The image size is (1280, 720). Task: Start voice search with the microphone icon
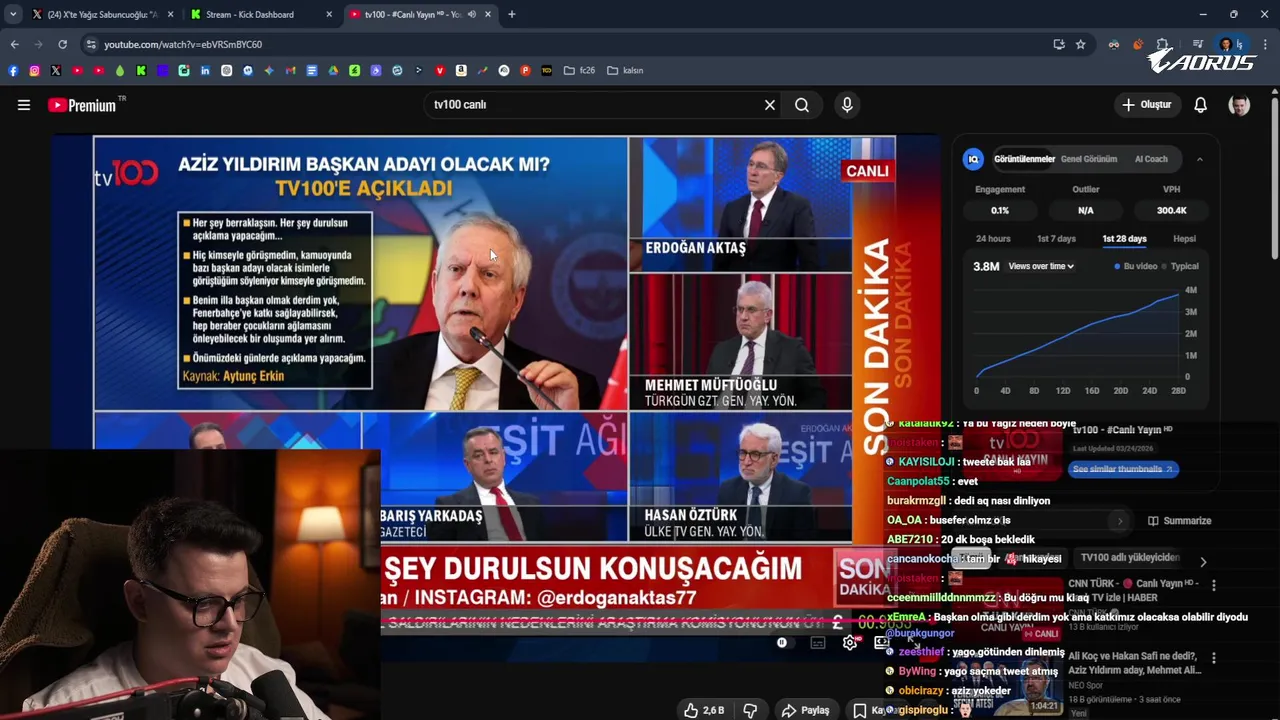coord(847,104)
